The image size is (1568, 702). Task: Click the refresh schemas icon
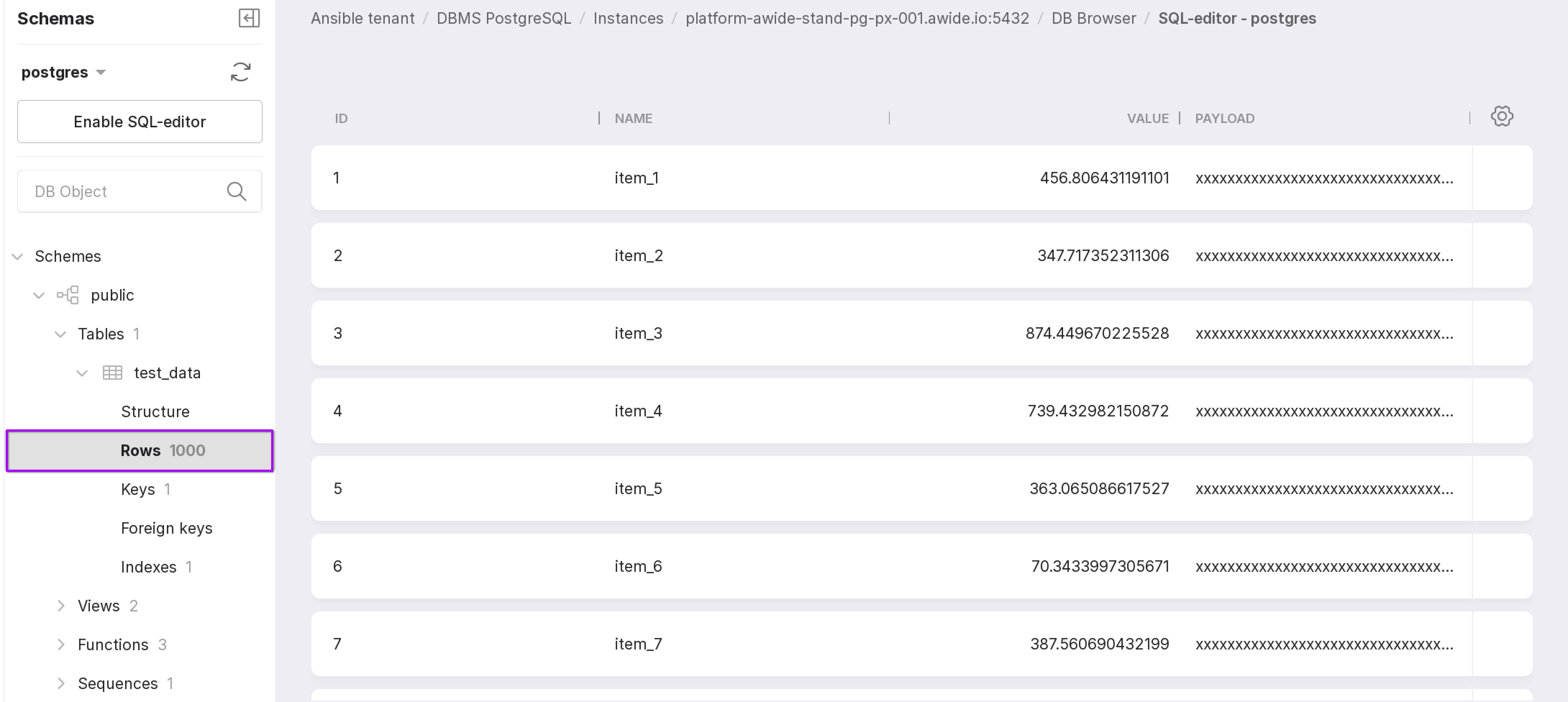coord(241,72)
